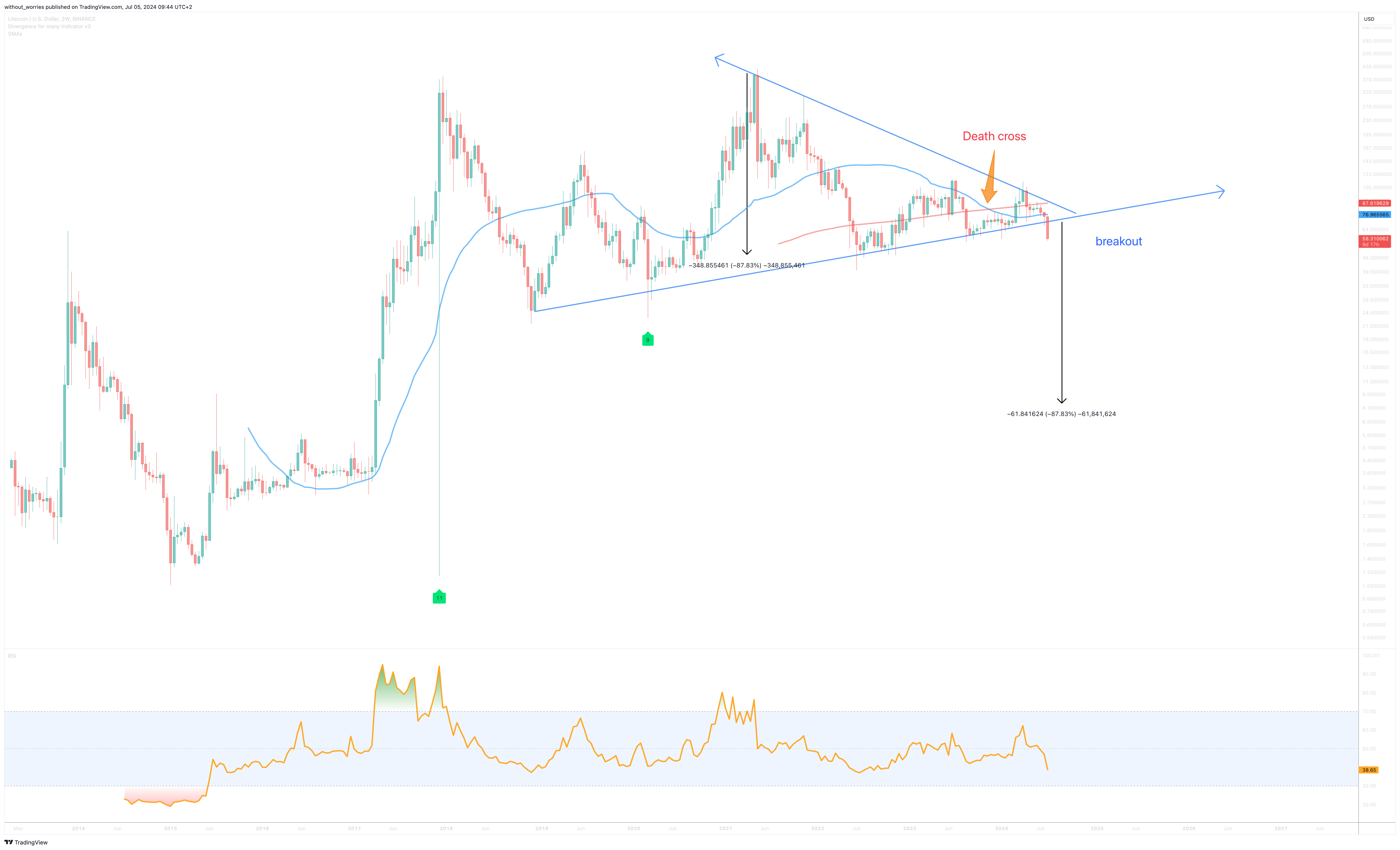Click the 2015 label on time axis

pyautogui.click(x=170, y=828)
